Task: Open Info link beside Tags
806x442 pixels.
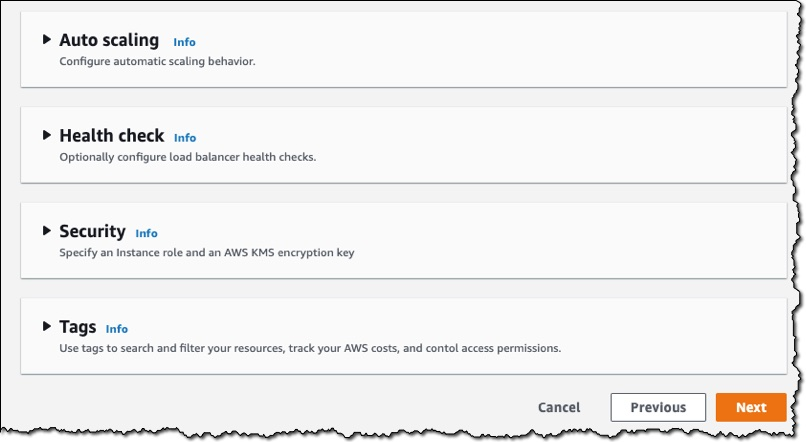Action: click(117, 329)
